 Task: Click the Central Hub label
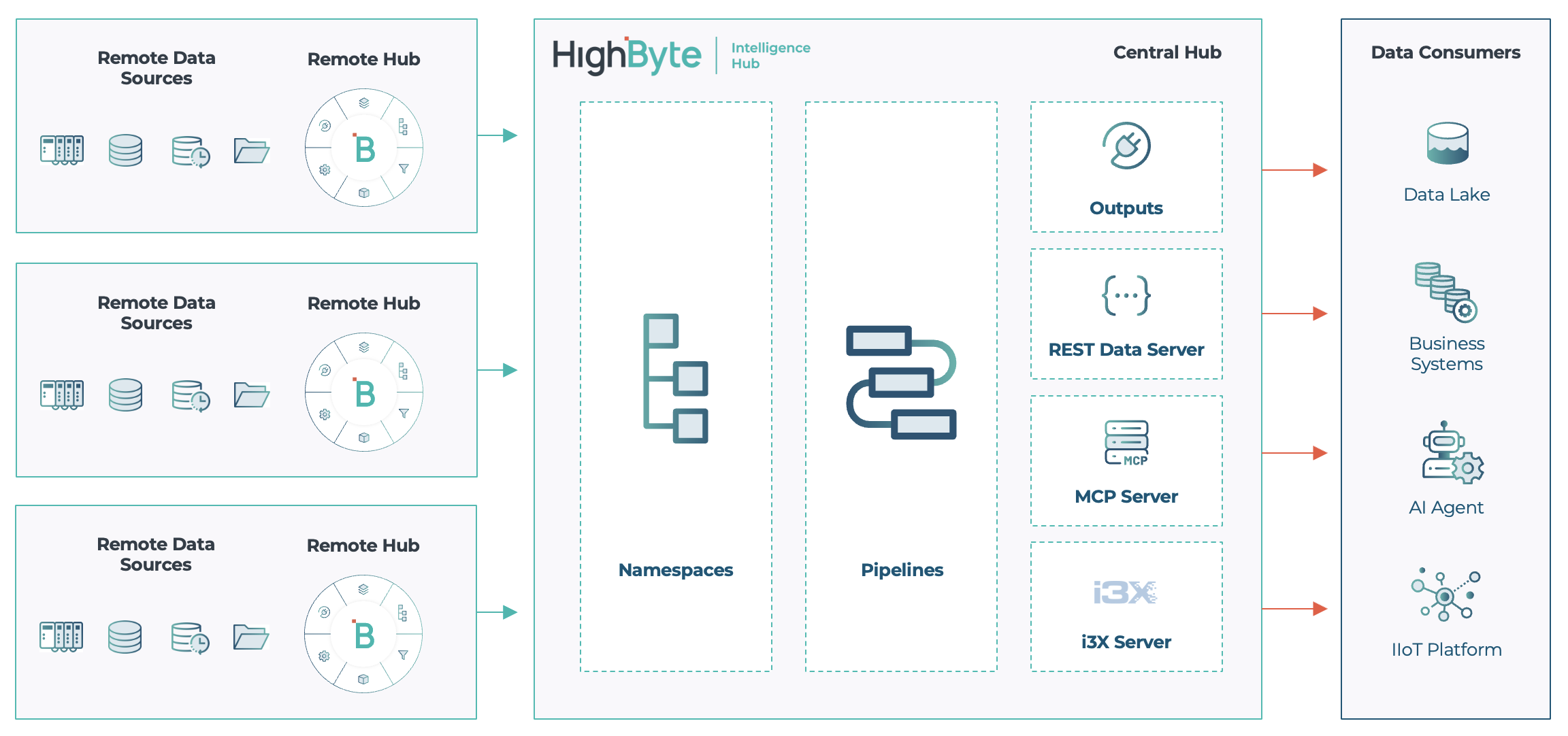tap(1166, 52)
